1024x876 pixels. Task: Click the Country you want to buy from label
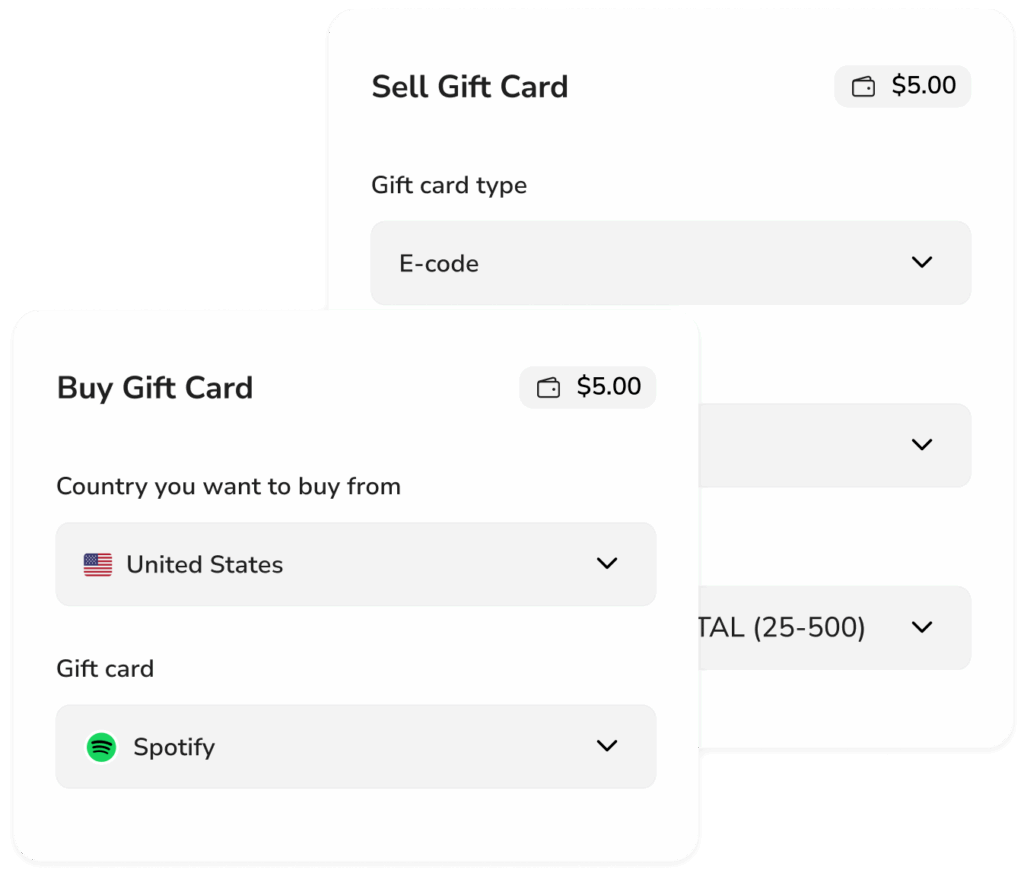pyautogui.click(x=228, y=487)
